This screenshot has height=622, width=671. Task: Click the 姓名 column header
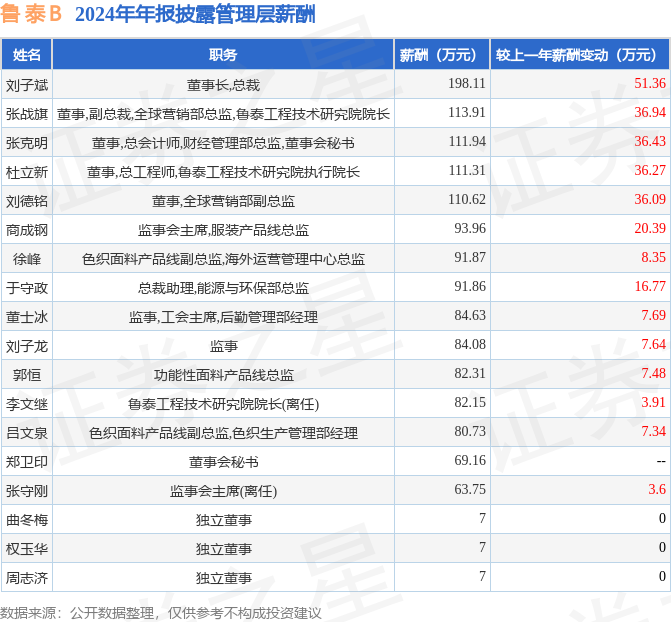[x=27, y=55]
